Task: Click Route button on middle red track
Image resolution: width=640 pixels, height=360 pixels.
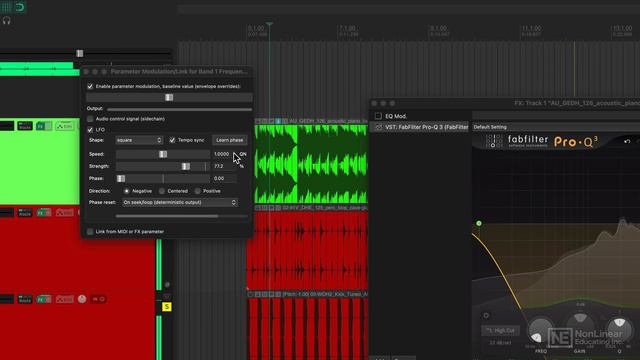Action: coord(25,212)
